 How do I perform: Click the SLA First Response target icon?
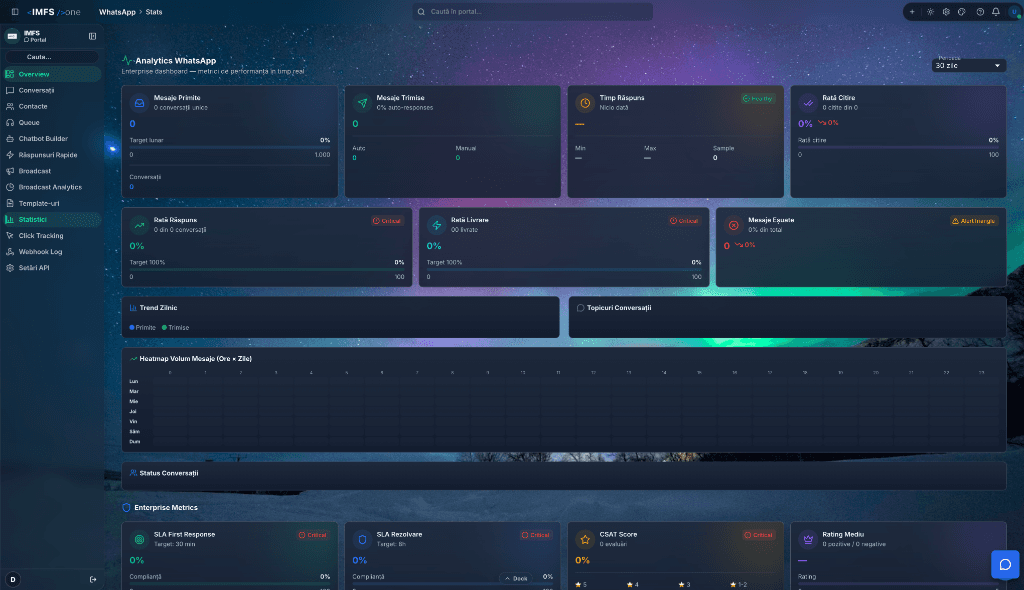(139, 540)
